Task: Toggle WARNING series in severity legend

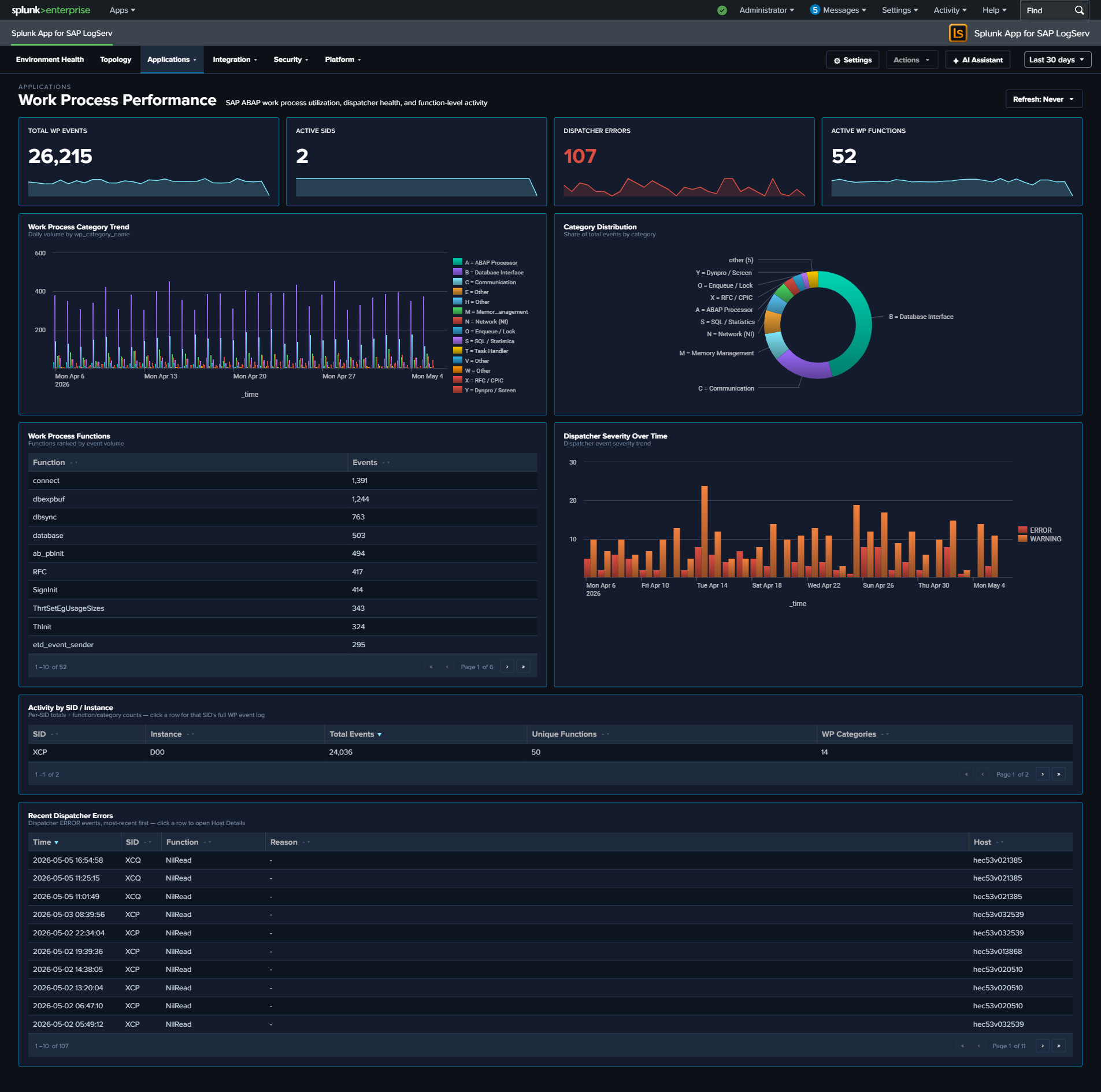Action: (1040, 538)
